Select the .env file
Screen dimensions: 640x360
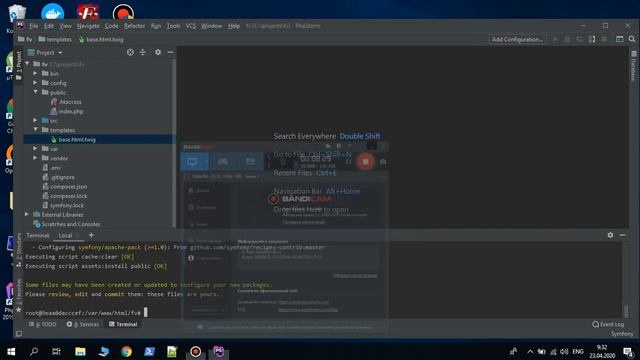pyautogui.click(x=51, y=167)
